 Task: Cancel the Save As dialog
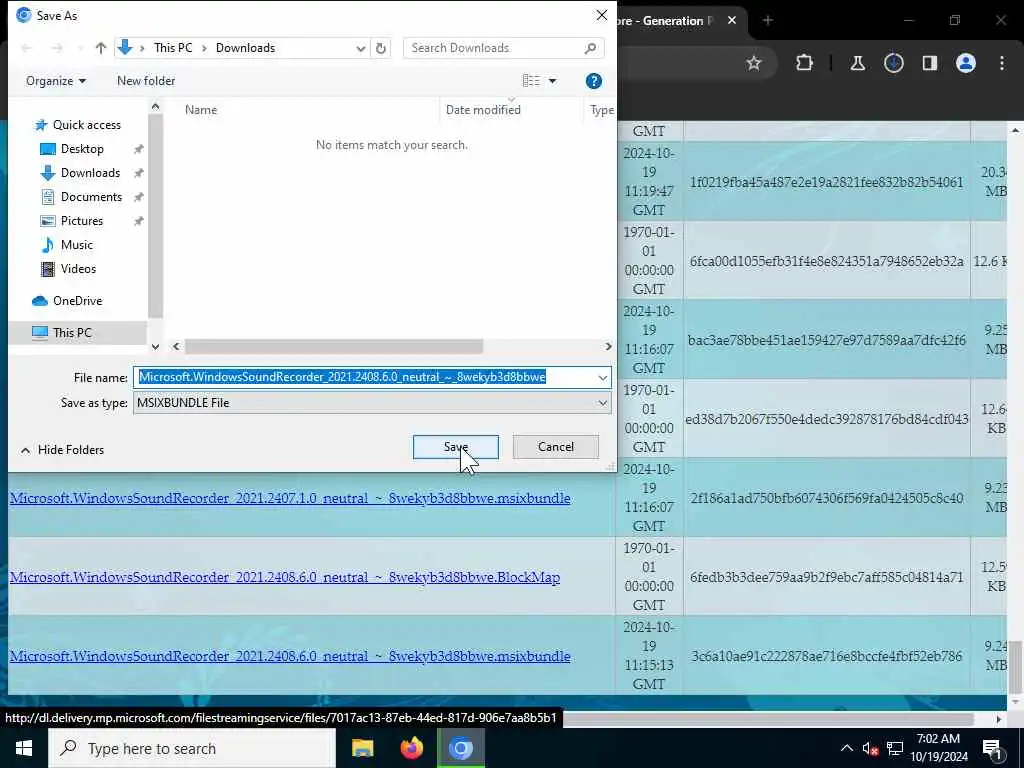pyautogui.click(x=556, y=447)
